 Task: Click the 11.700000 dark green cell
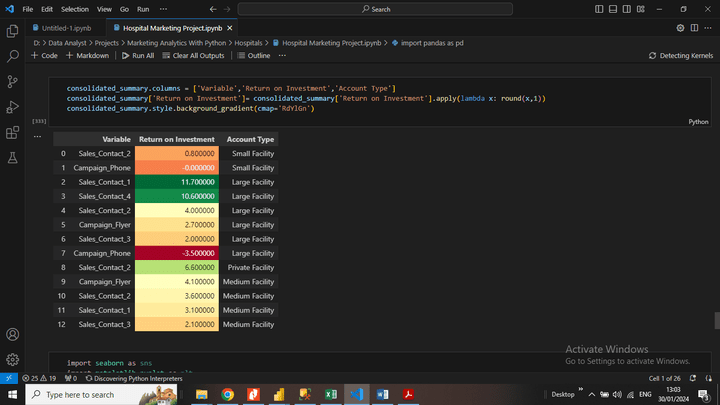point(177,182)
